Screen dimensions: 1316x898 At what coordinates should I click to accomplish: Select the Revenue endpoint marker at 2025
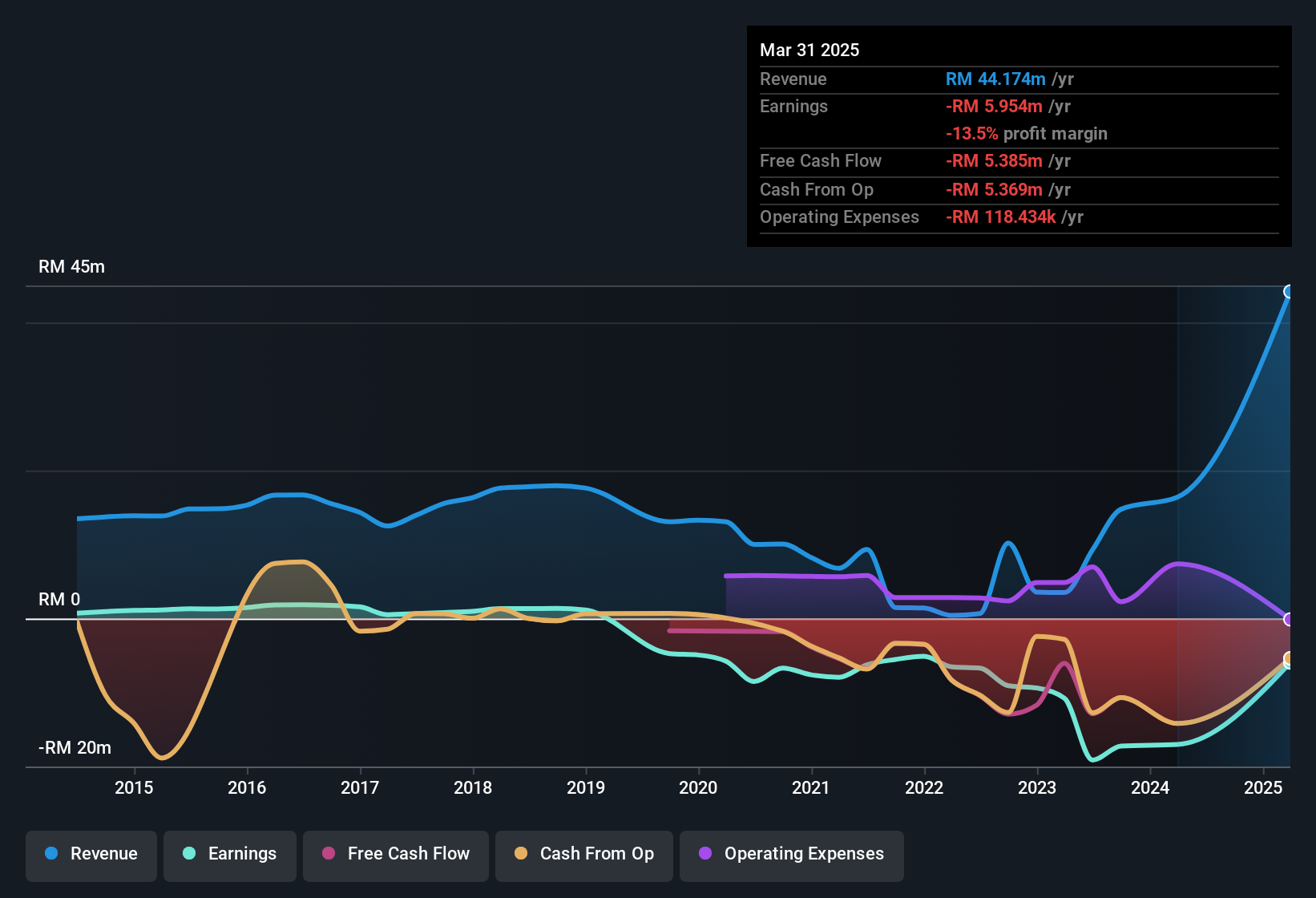1289,291
